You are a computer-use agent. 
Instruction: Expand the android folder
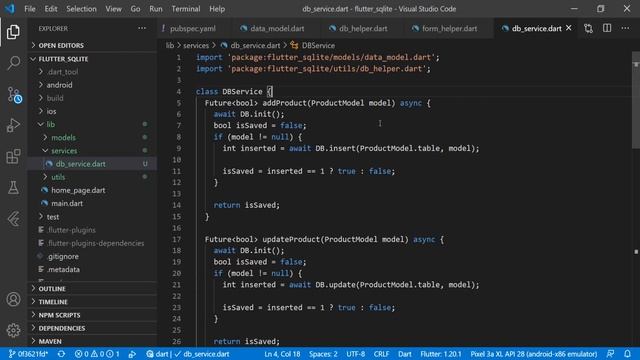click(59, 85)
